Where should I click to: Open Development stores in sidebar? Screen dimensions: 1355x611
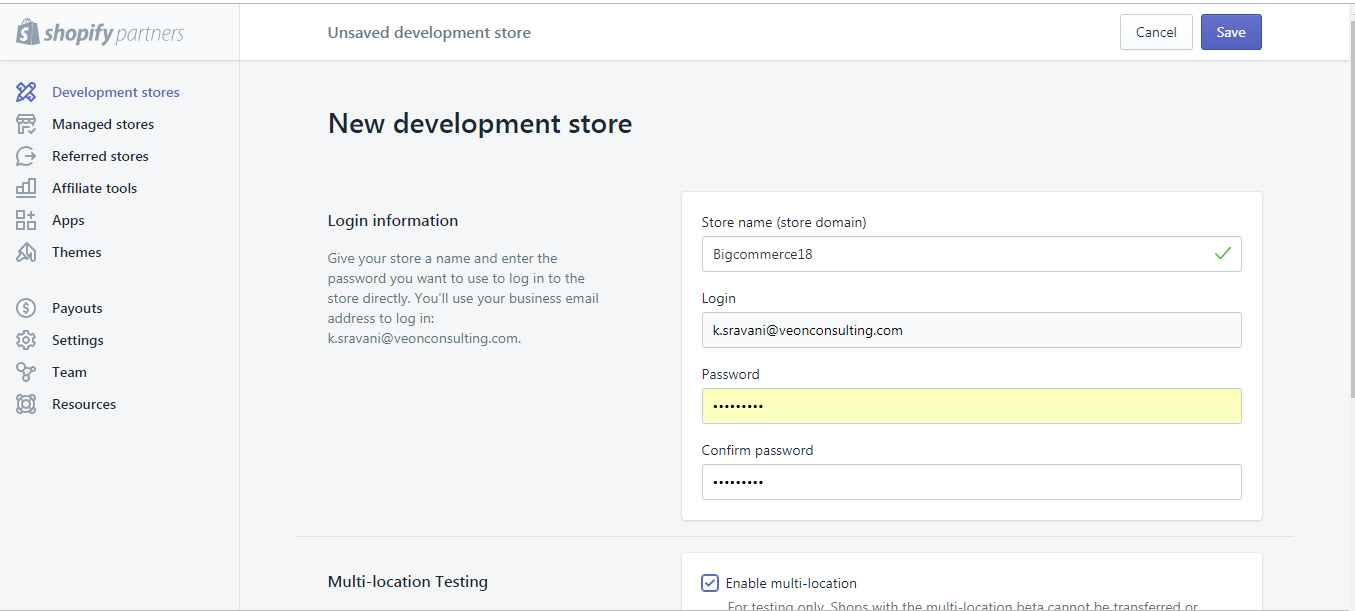[116, 92]
